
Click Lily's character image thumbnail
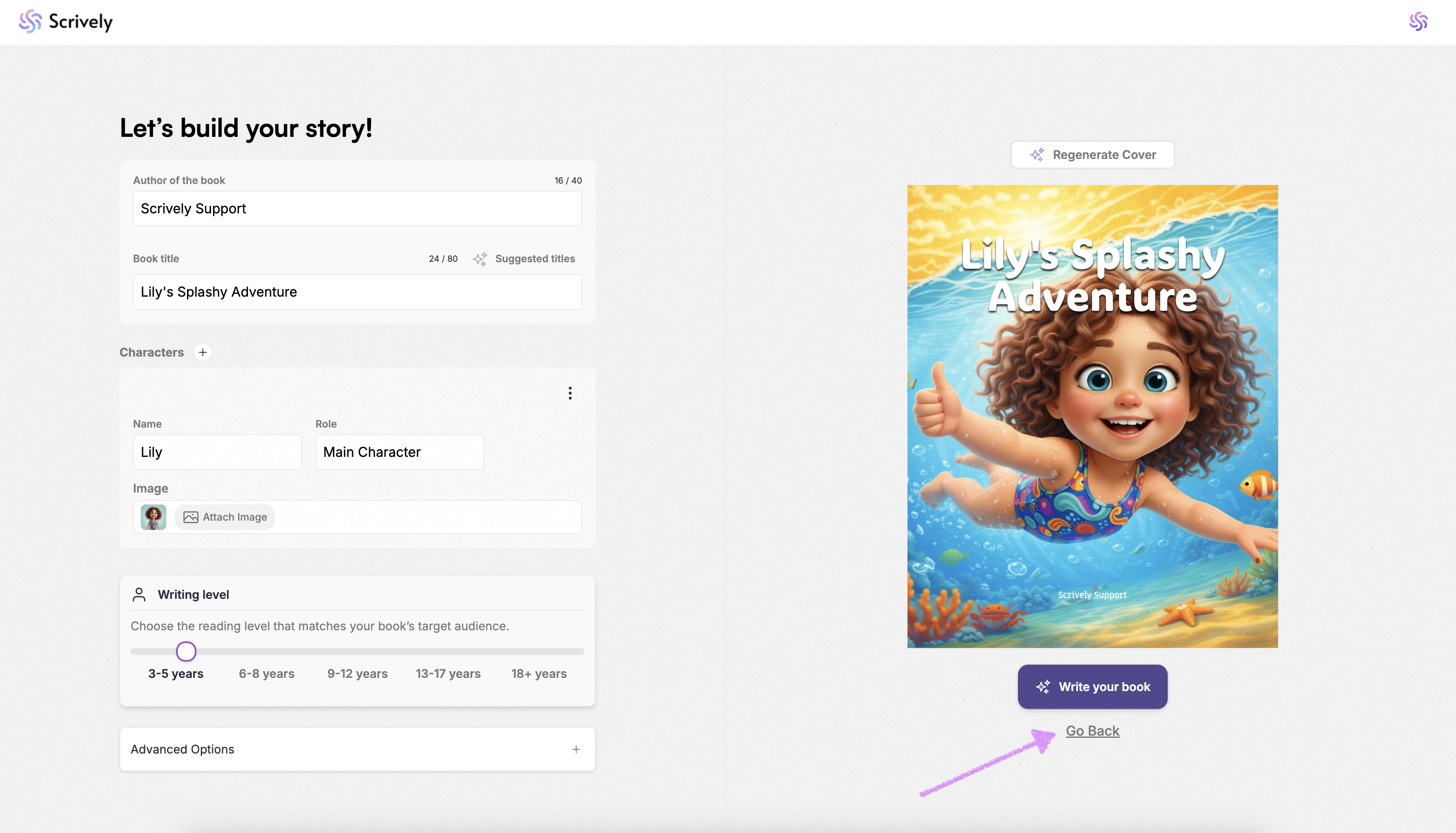[154, 517]
